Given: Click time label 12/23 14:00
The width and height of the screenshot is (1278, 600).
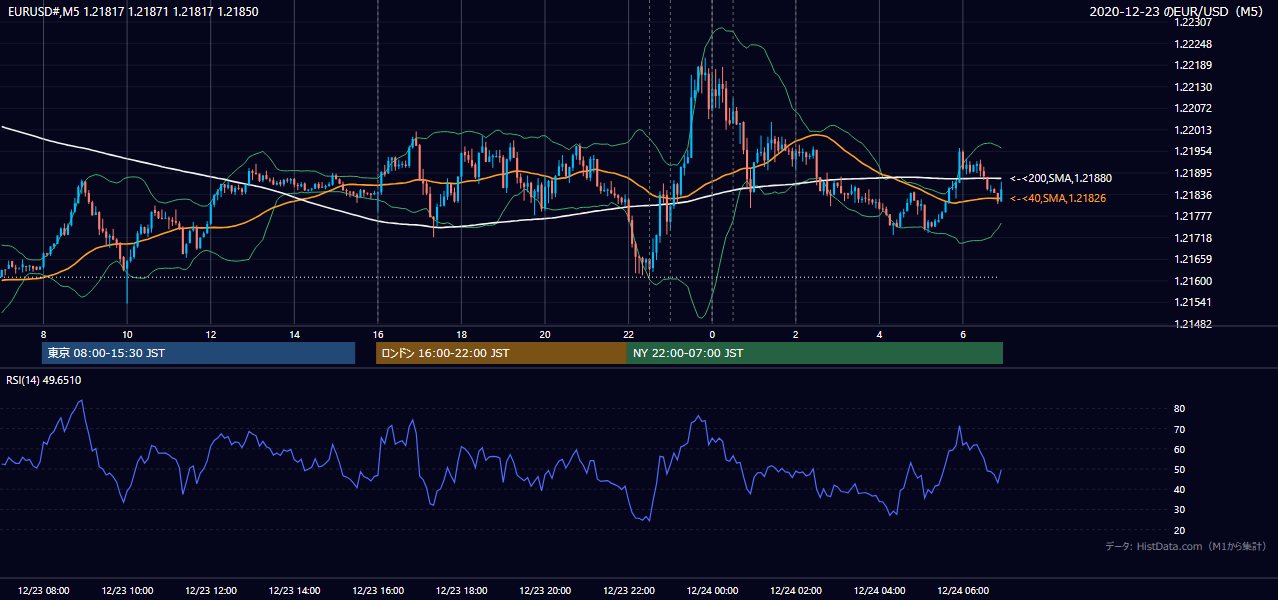Looking at the screenshot, I should (x=294, y=591).
